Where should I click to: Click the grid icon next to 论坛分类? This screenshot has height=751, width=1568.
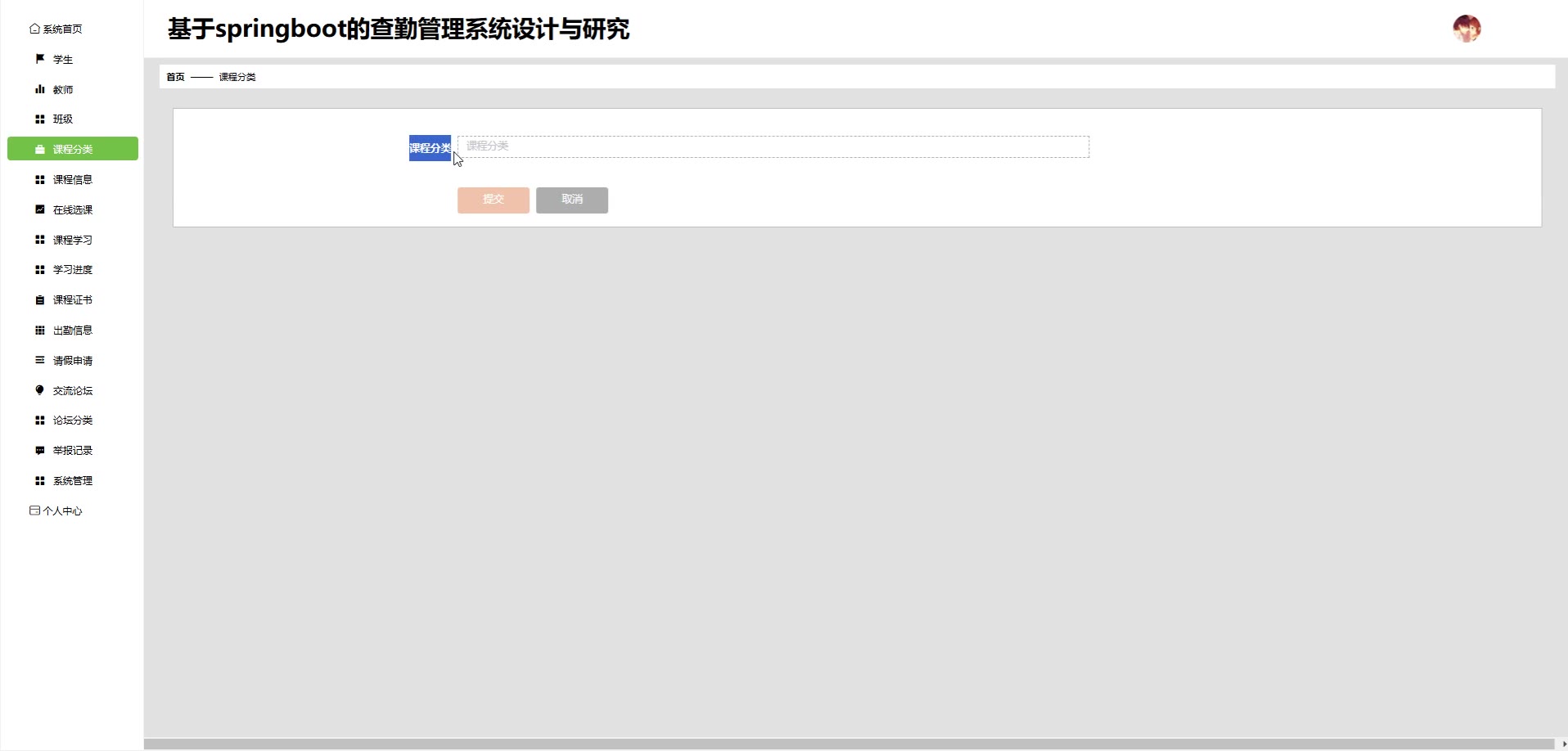[40, 420]
